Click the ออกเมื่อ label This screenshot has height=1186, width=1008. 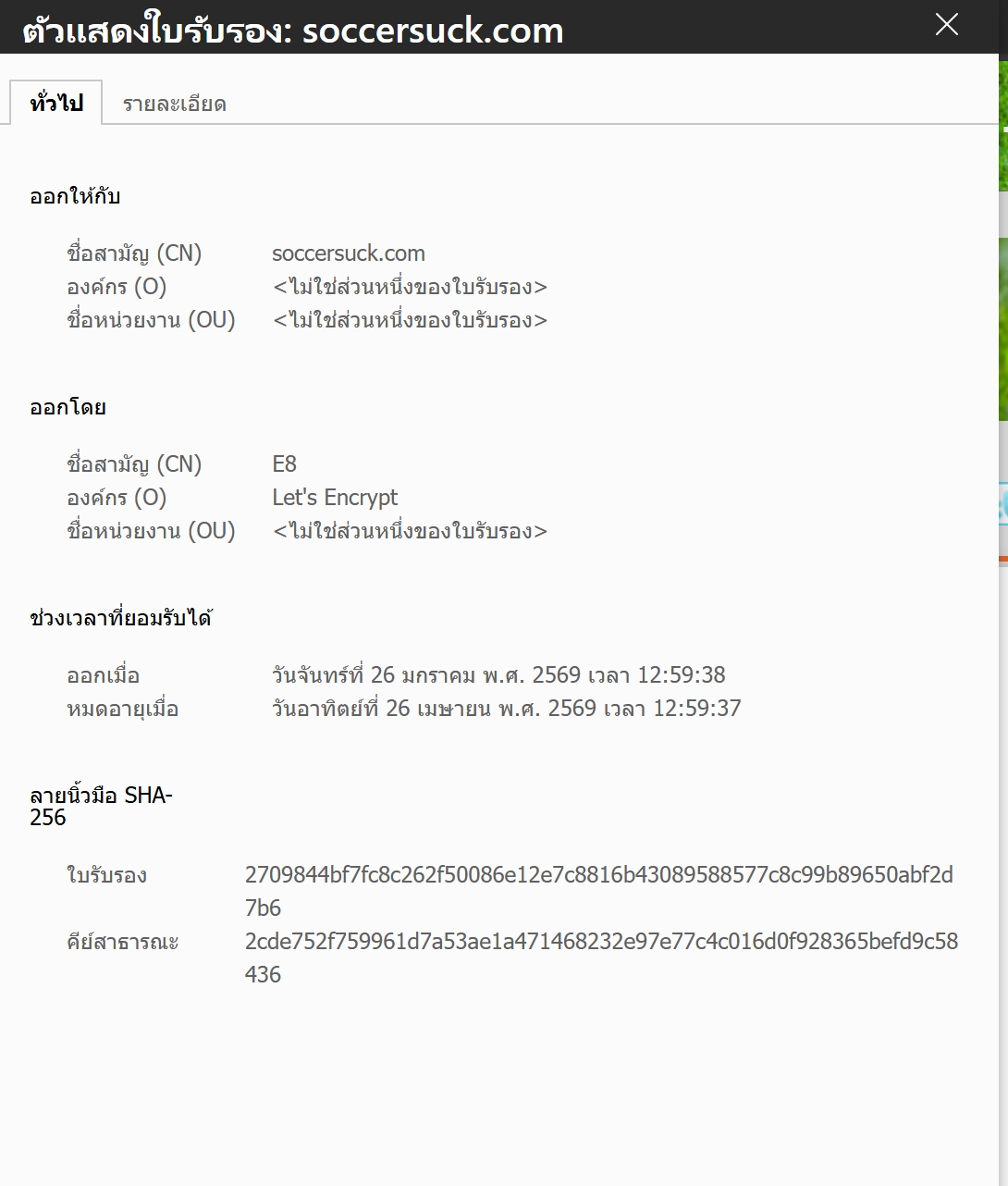pos(103,675)
